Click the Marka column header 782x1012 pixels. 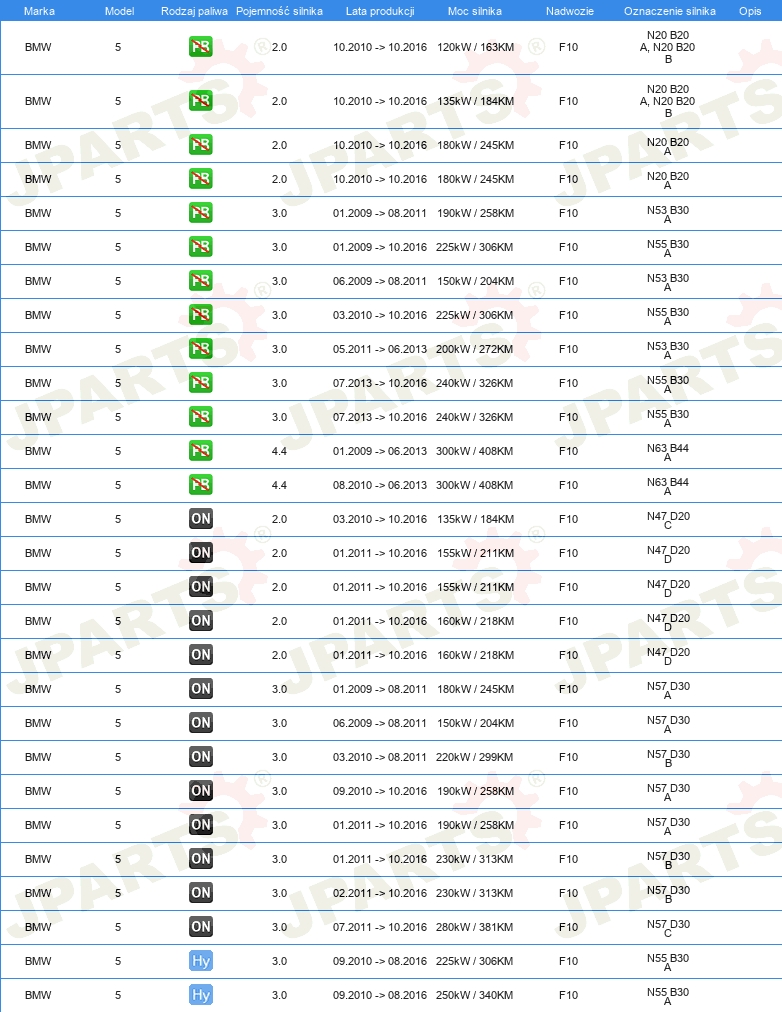pyautogui.click(x=39, y=11)
